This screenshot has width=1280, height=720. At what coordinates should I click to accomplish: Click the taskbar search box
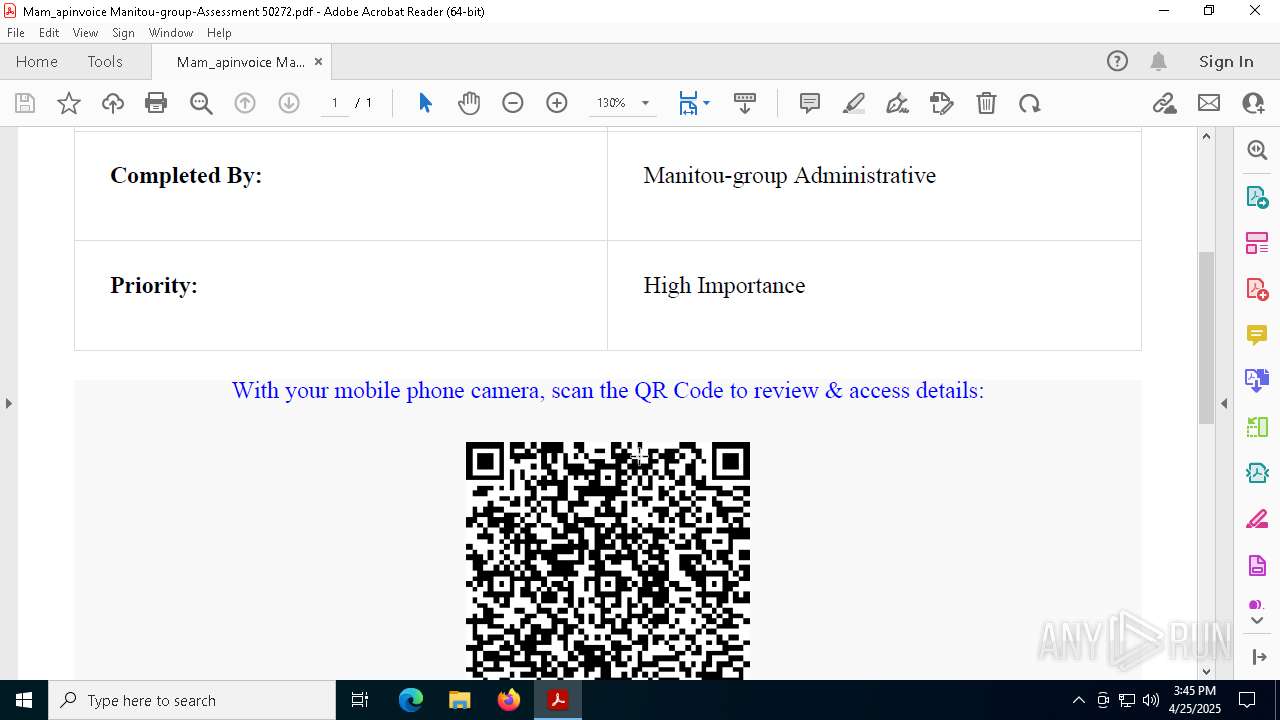pyautogui.click(x=192, y=700)
